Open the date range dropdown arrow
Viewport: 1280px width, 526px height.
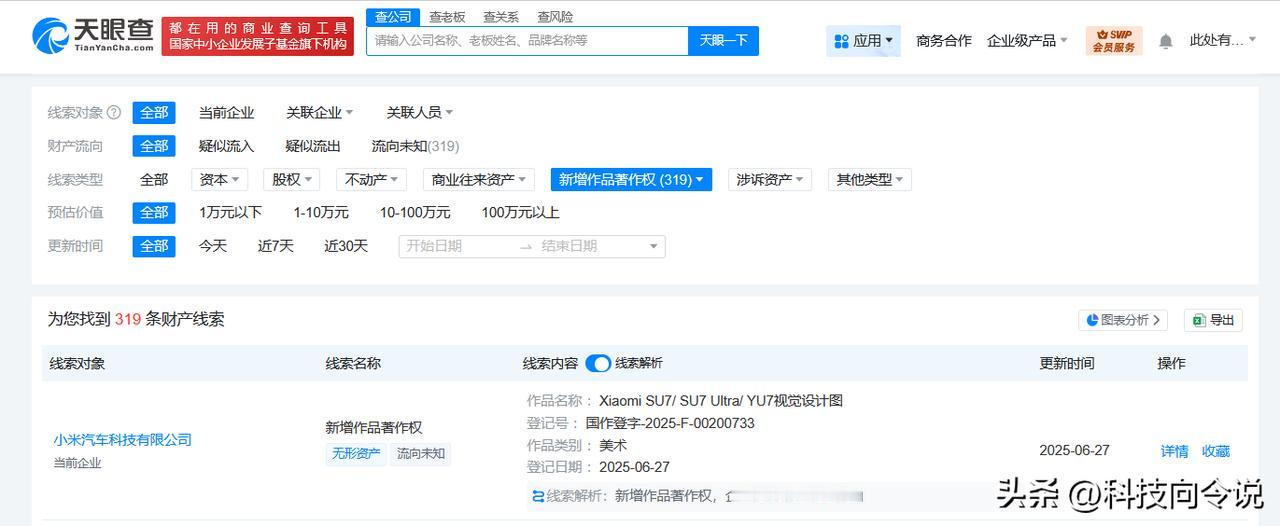654,246
